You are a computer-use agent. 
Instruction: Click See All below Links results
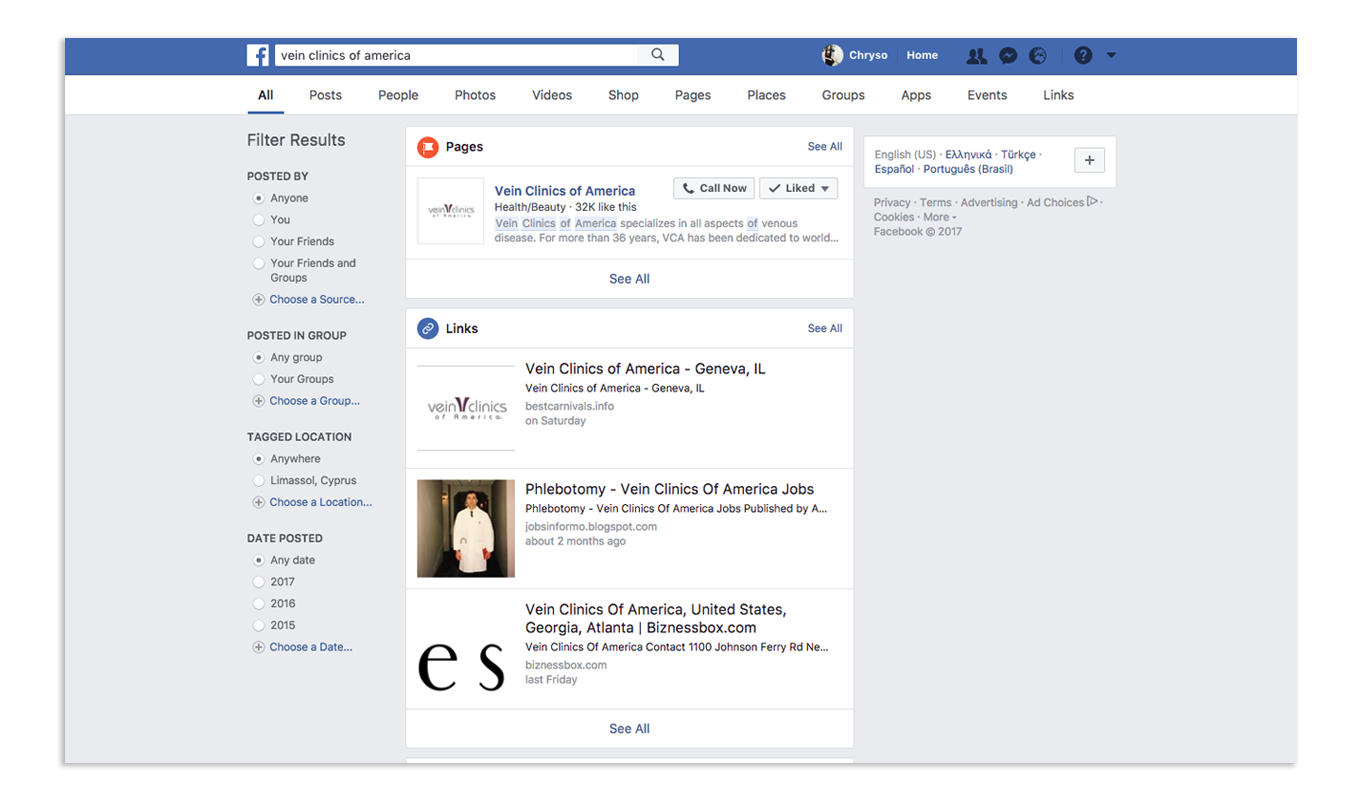[x=629, y=729]
